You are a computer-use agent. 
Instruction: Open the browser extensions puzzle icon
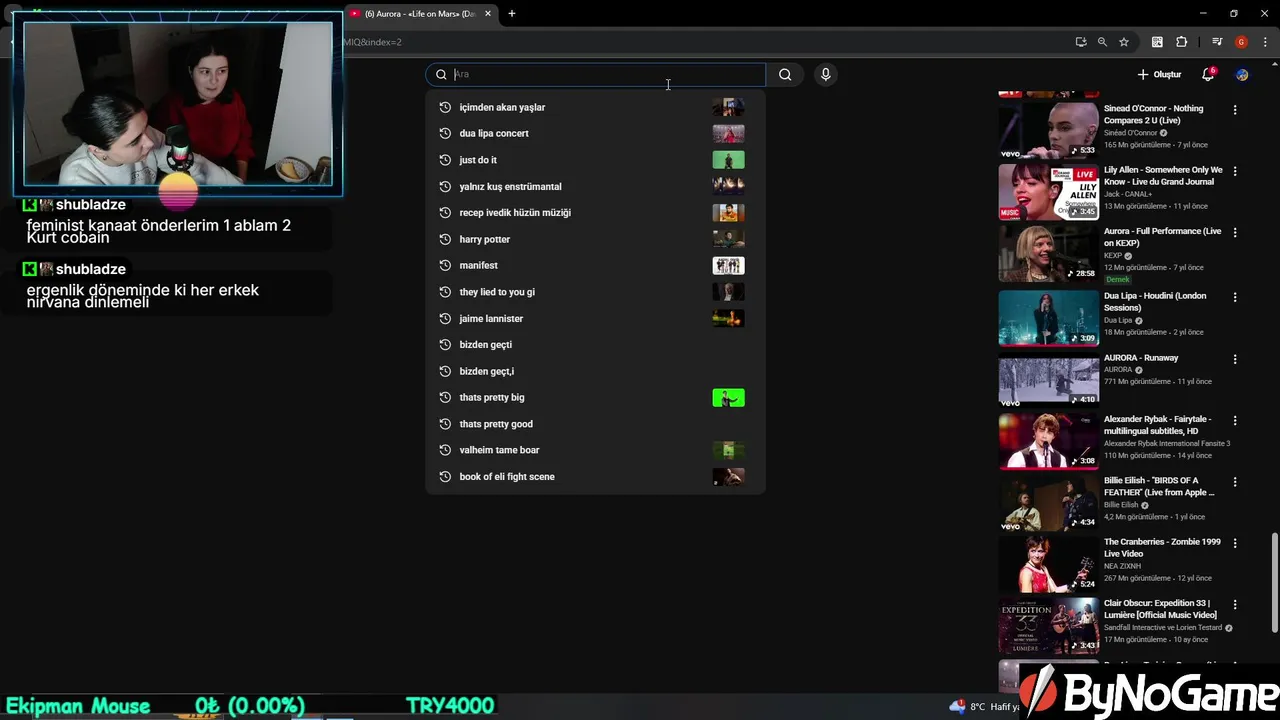(1181, 42)
